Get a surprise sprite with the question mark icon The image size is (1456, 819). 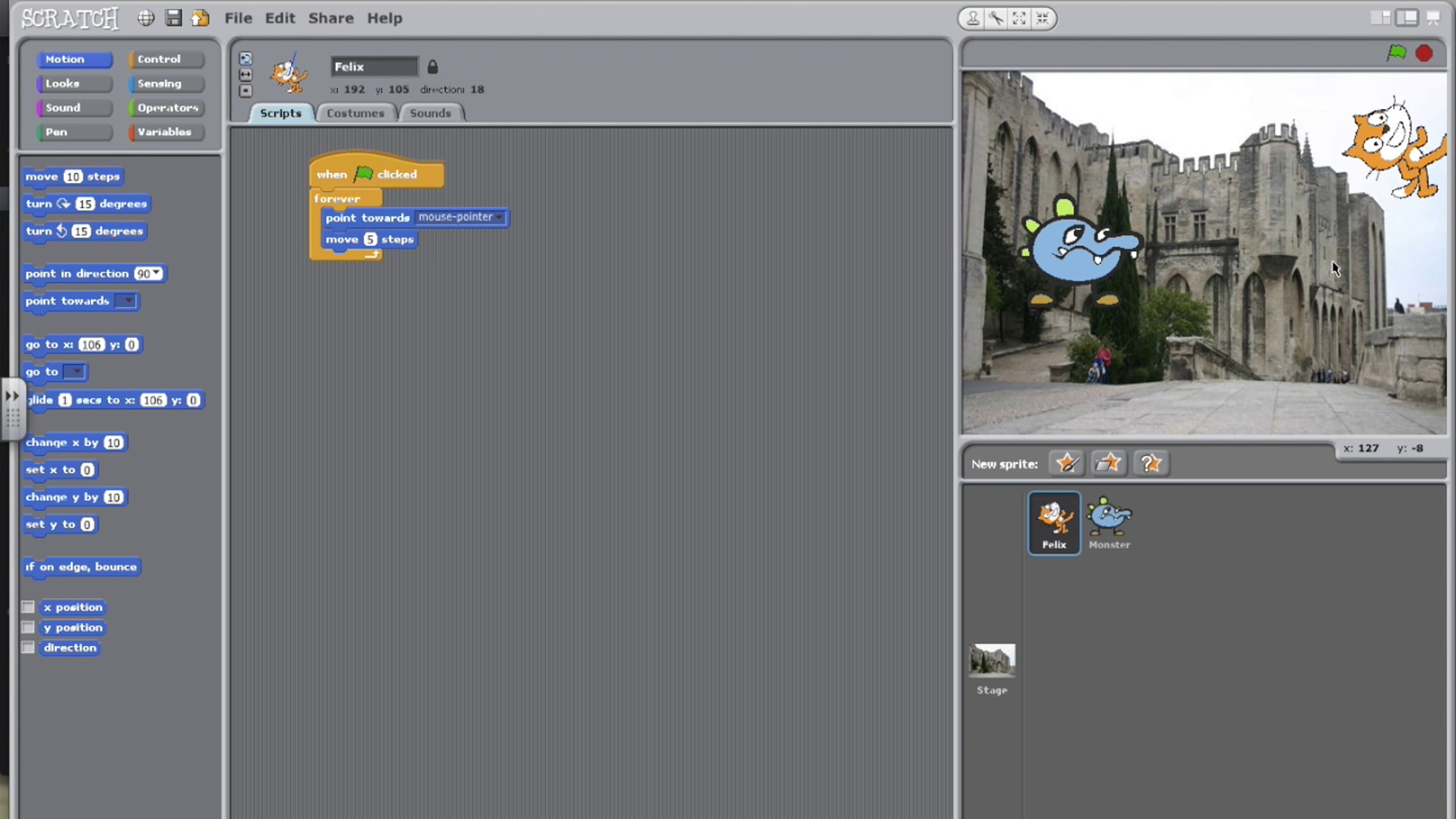(1150, 463)
